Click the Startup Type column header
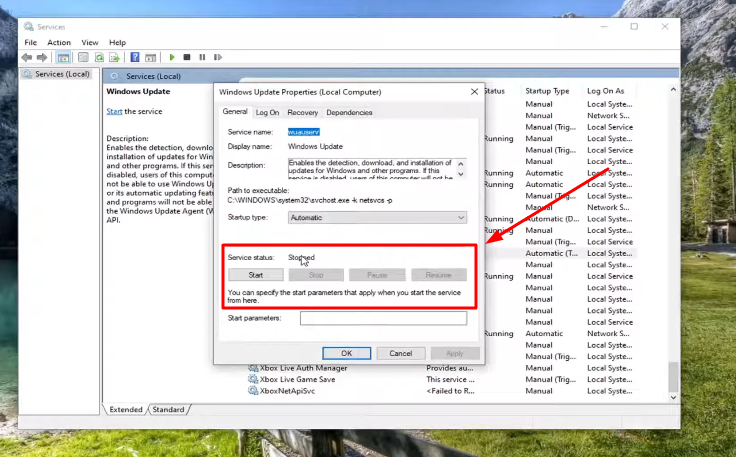This screenshot has height=457, width=736. (547, 91)
